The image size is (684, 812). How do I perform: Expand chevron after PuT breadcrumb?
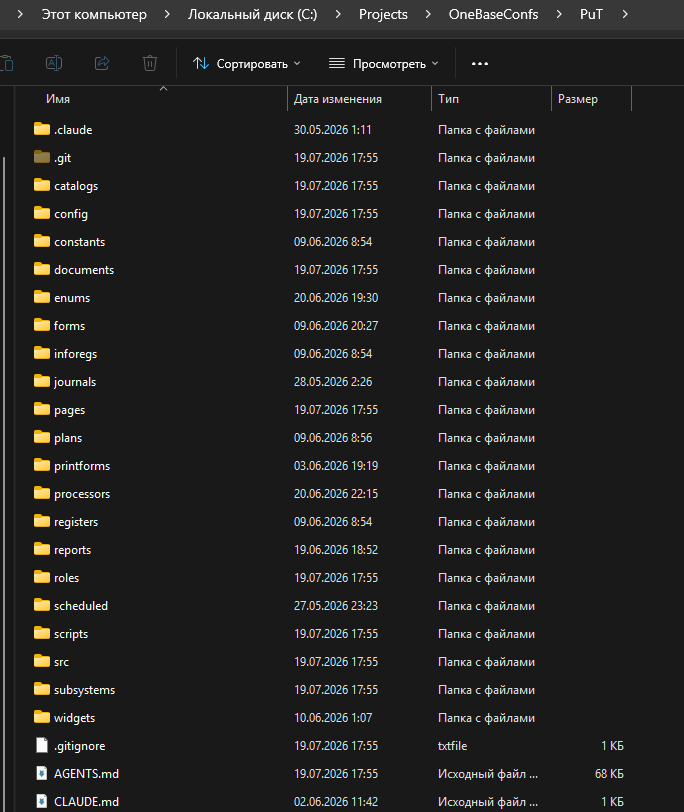625,14
